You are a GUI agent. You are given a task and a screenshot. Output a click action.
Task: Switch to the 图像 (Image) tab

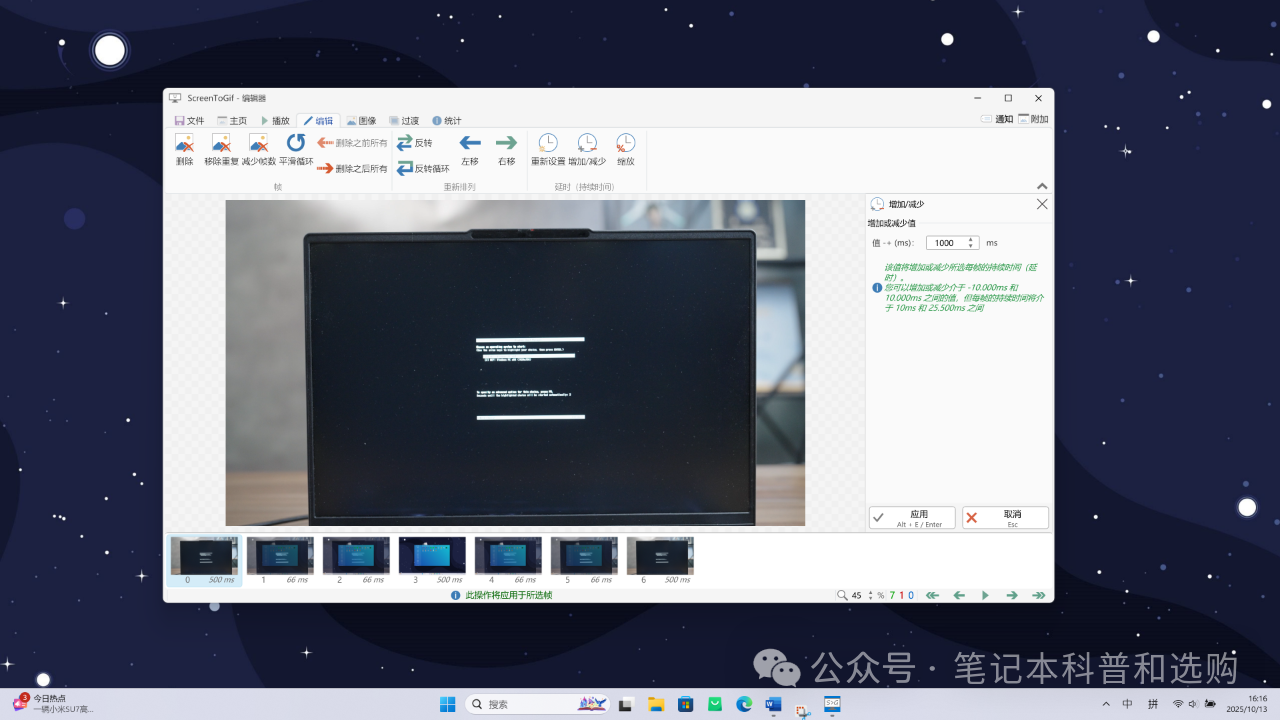tap(361, 120)
